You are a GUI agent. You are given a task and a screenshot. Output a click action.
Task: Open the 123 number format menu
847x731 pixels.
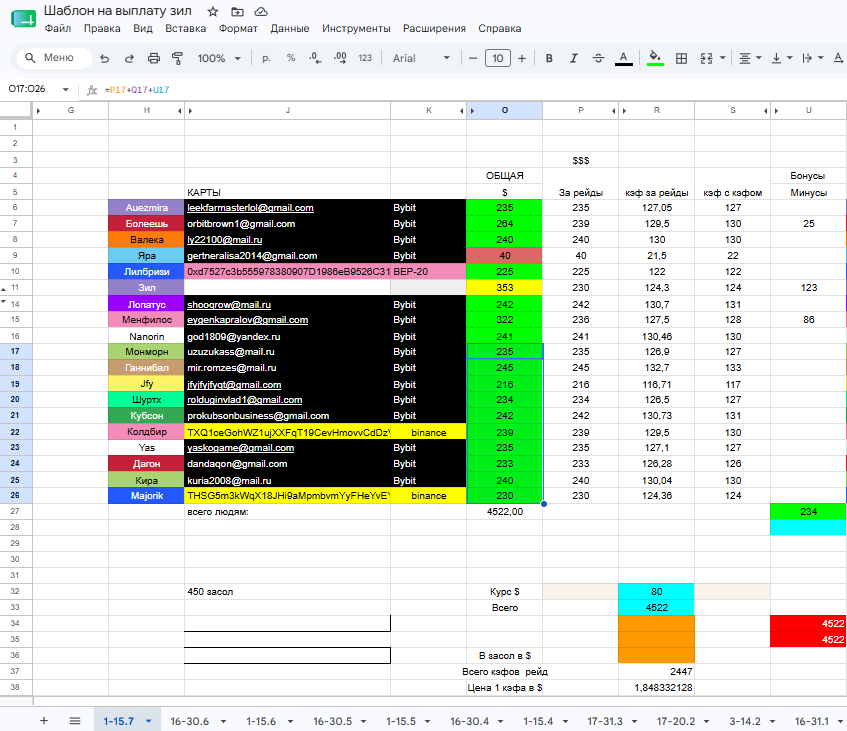[365, 58]
